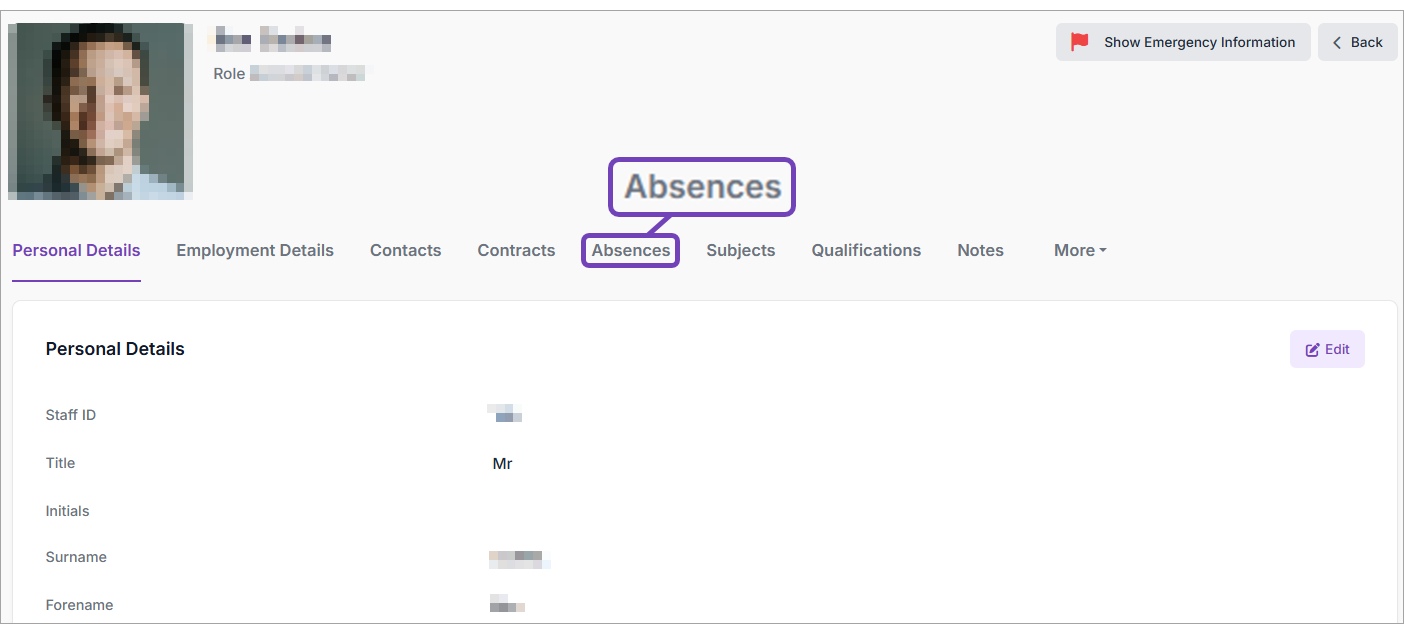Open the More dropdown caret

pyautogui.click(x=1103, y=251)
